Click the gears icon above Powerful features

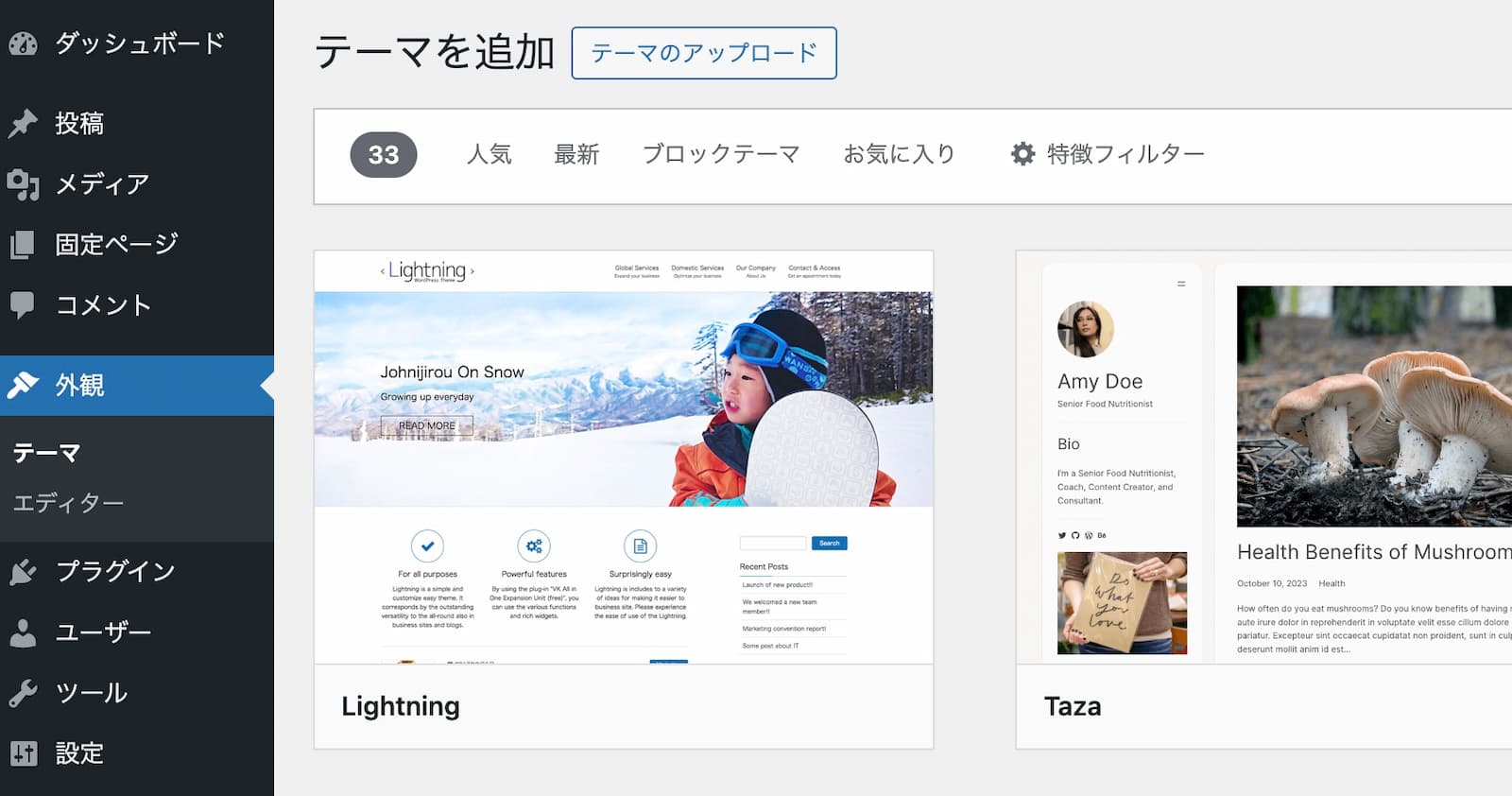coord(534,545)
